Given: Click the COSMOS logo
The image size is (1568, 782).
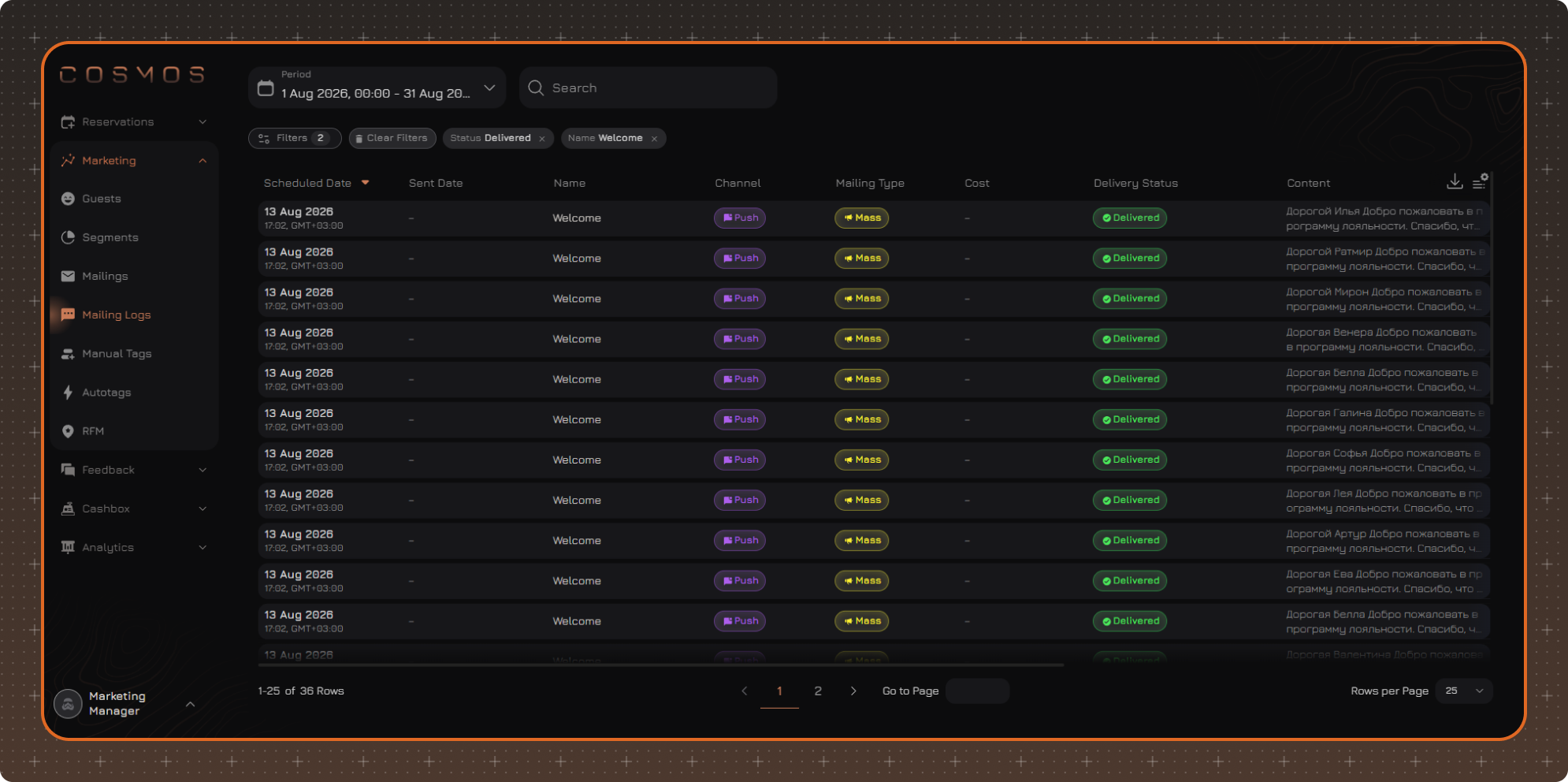Looking at the screenshot, I should click(132, 74).
